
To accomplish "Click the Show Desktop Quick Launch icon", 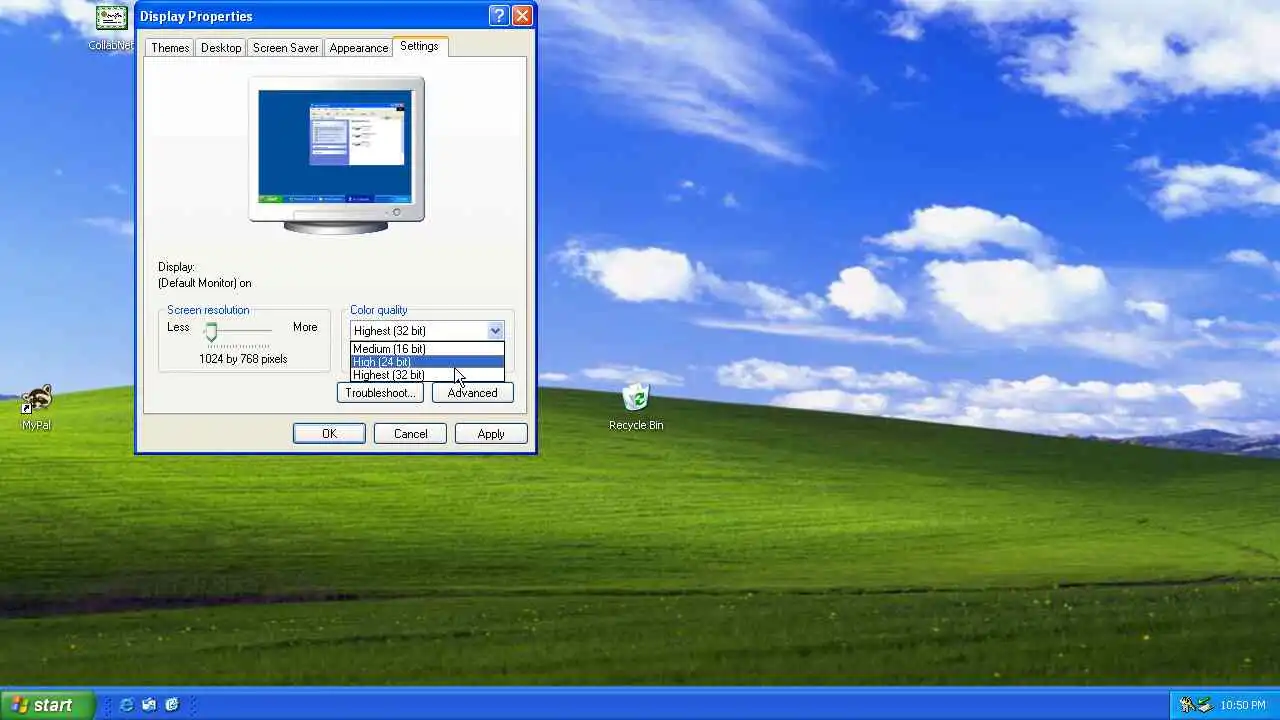I will tap(172, 705).
